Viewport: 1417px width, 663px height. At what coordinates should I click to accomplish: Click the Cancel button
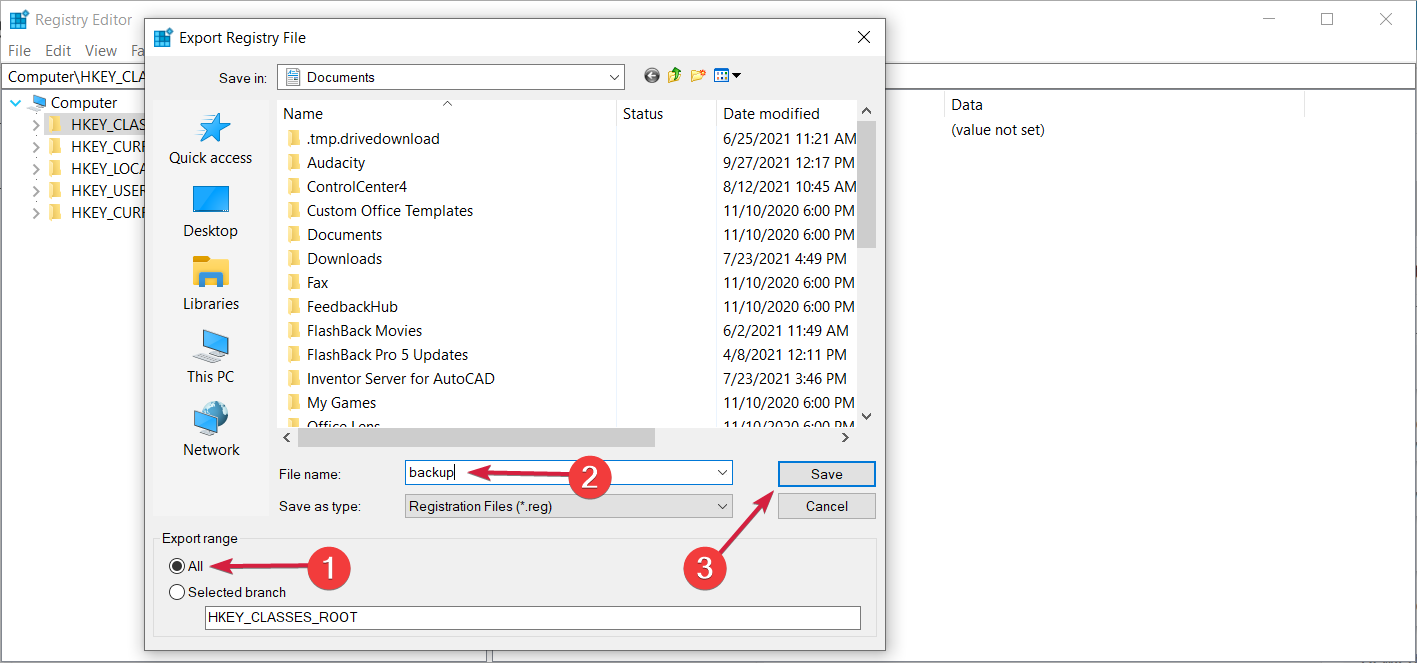826,506
